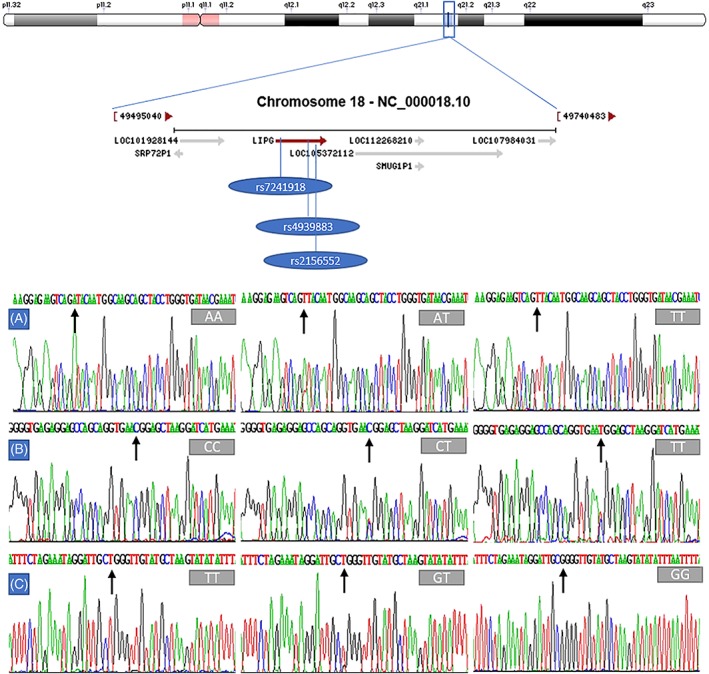Click the blue rs4939883 oval
Viewport: 709px width, 674px height.
[307, 227]
